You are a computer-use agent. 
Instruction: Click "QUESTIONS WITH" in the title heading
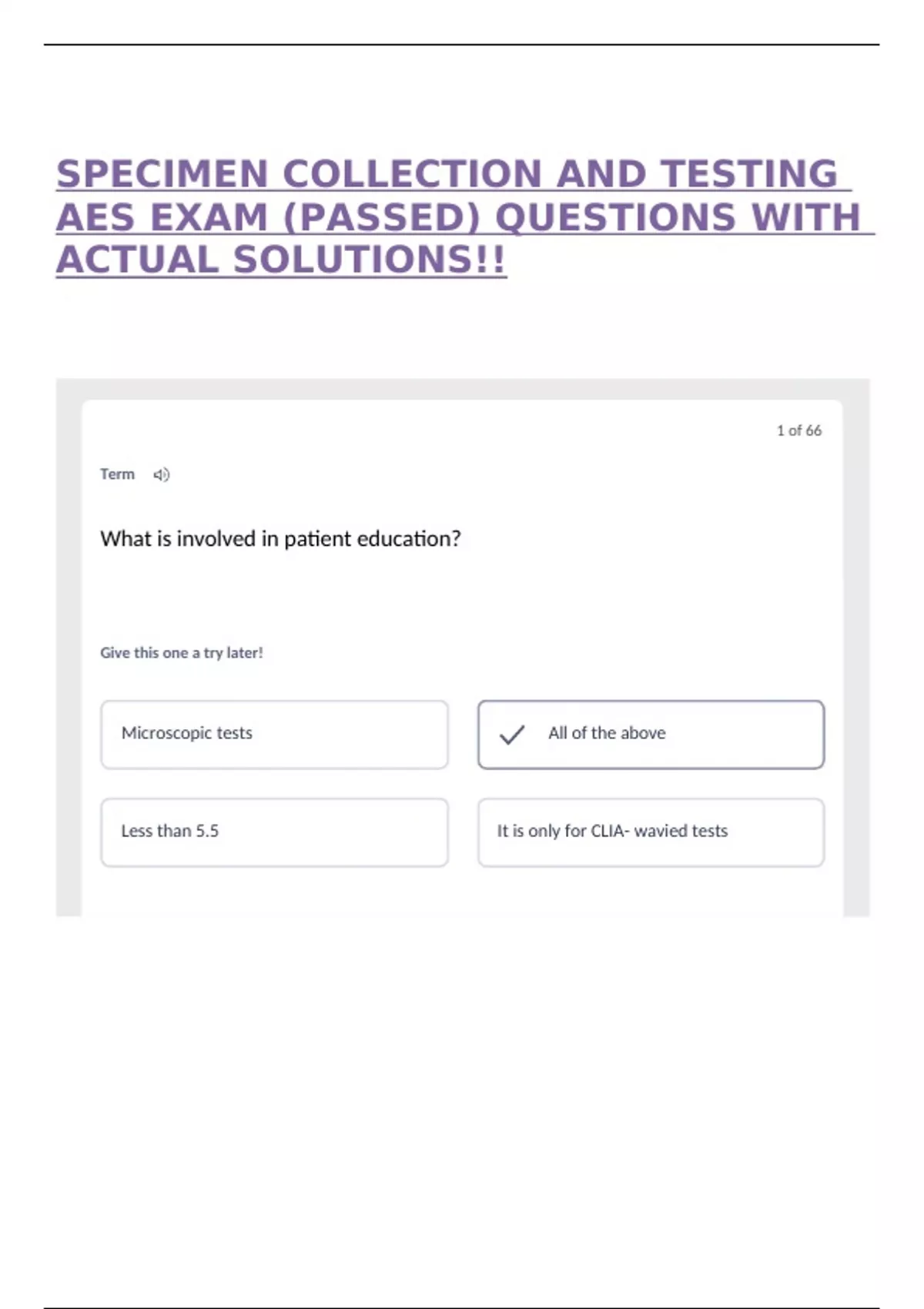[678, 217]
